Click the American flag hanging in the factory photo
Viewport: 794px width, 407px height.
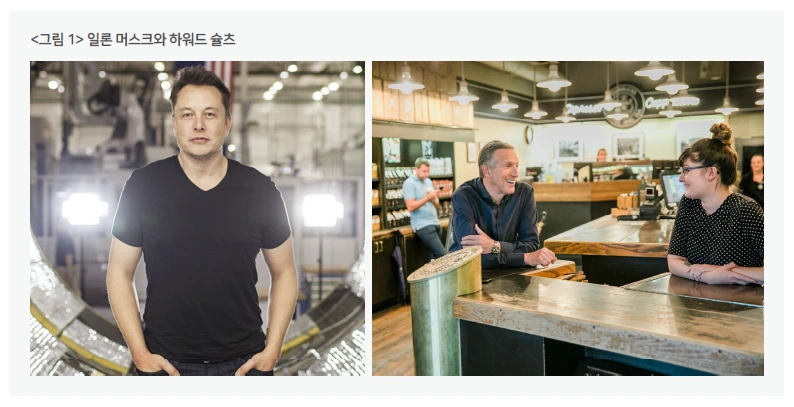coord(219,73)
